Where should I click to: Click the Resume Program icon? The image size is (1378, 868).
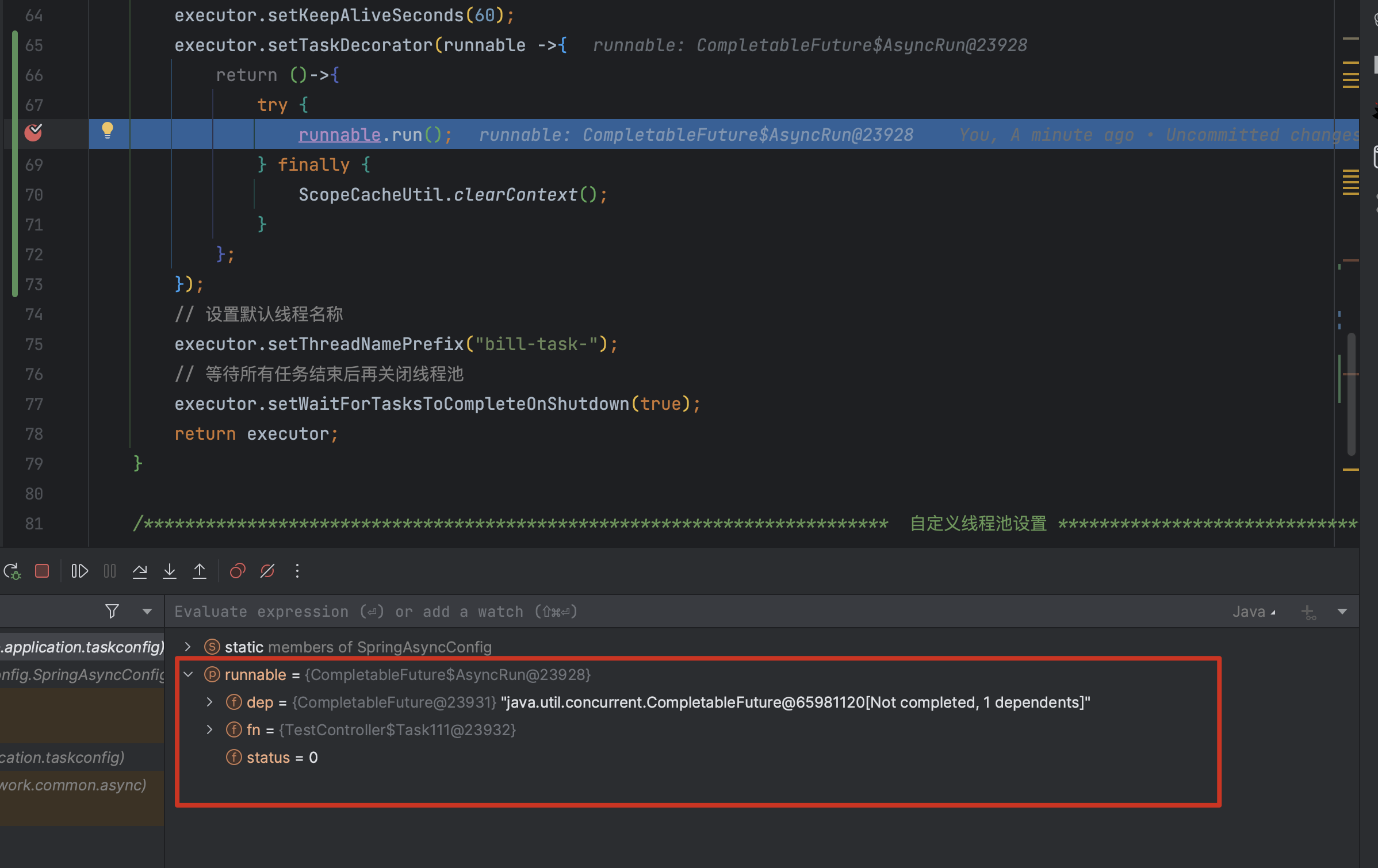(x=79, y=571)
